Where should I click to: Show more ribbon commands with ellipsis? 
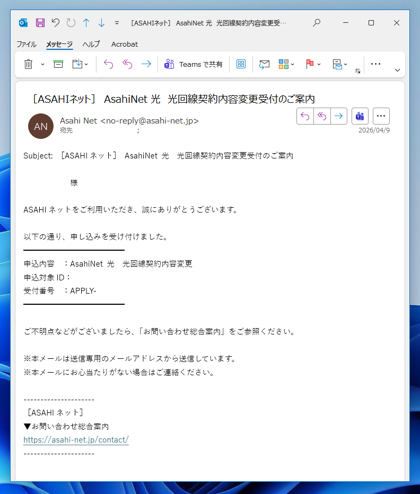click(376, 64)
